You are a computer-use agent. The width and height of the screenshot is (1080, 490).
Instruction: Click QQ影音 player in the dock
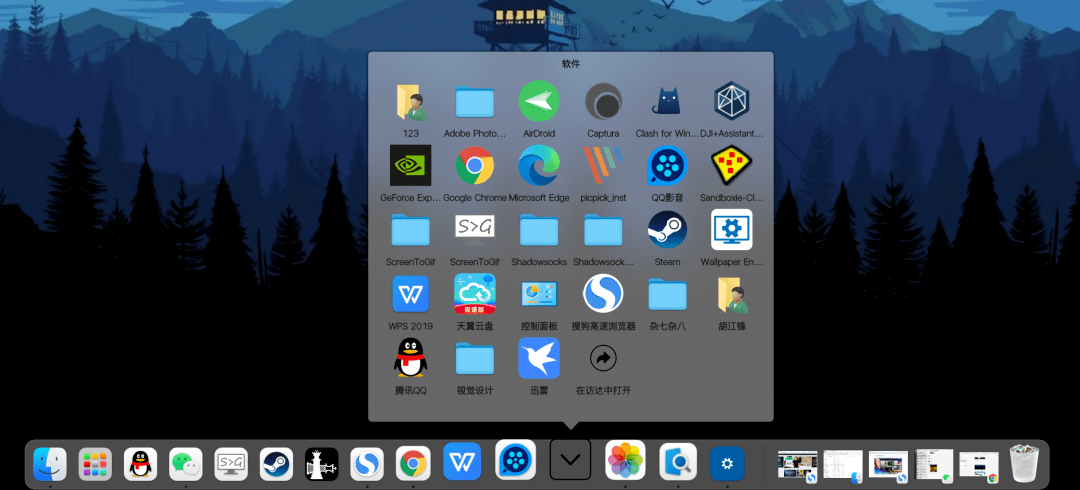point(515,460)
